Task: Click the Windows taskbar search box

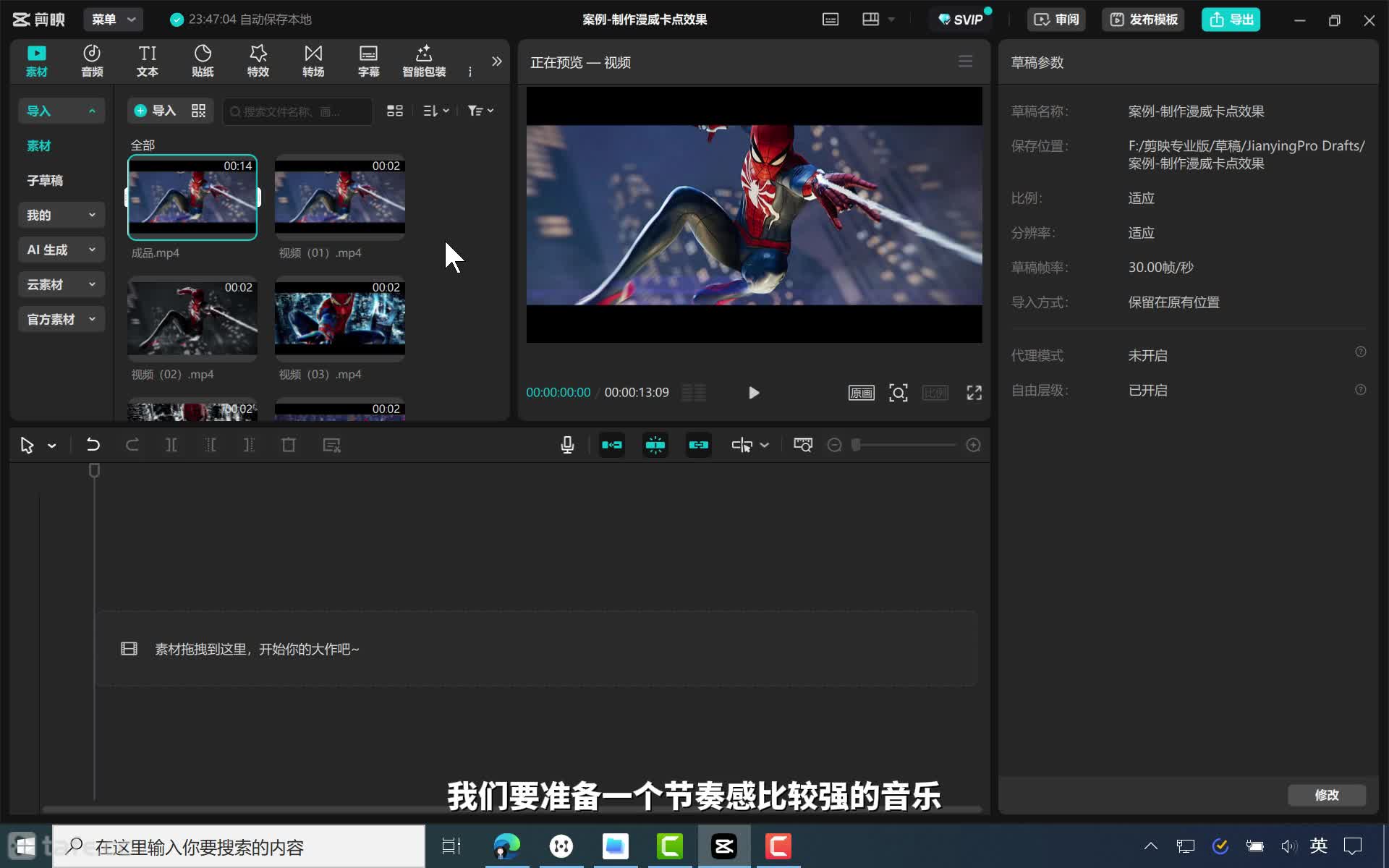Action: pyautogui.click(x=239, y=846)
